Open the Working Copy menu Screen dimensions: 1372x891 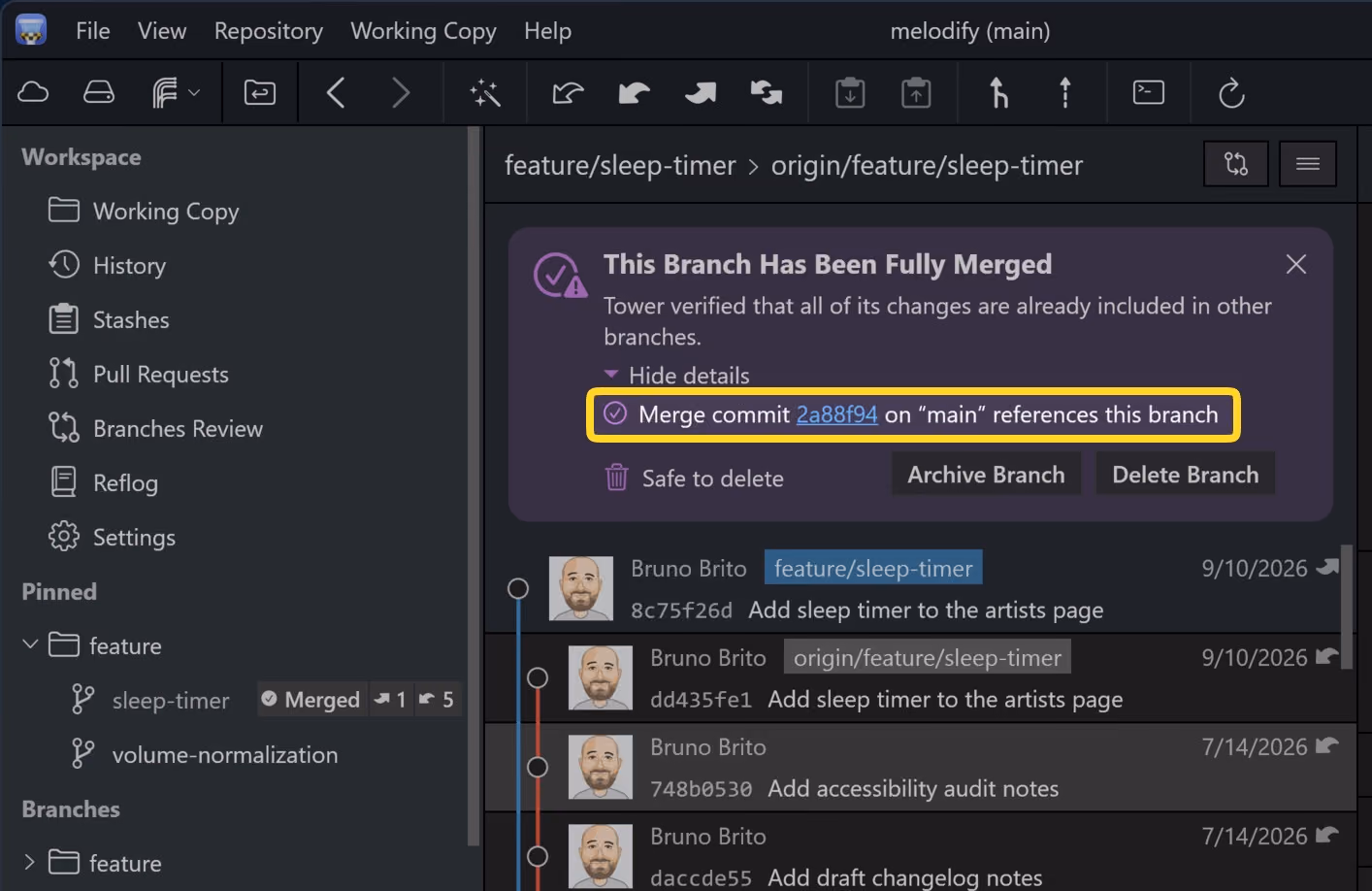423,31
